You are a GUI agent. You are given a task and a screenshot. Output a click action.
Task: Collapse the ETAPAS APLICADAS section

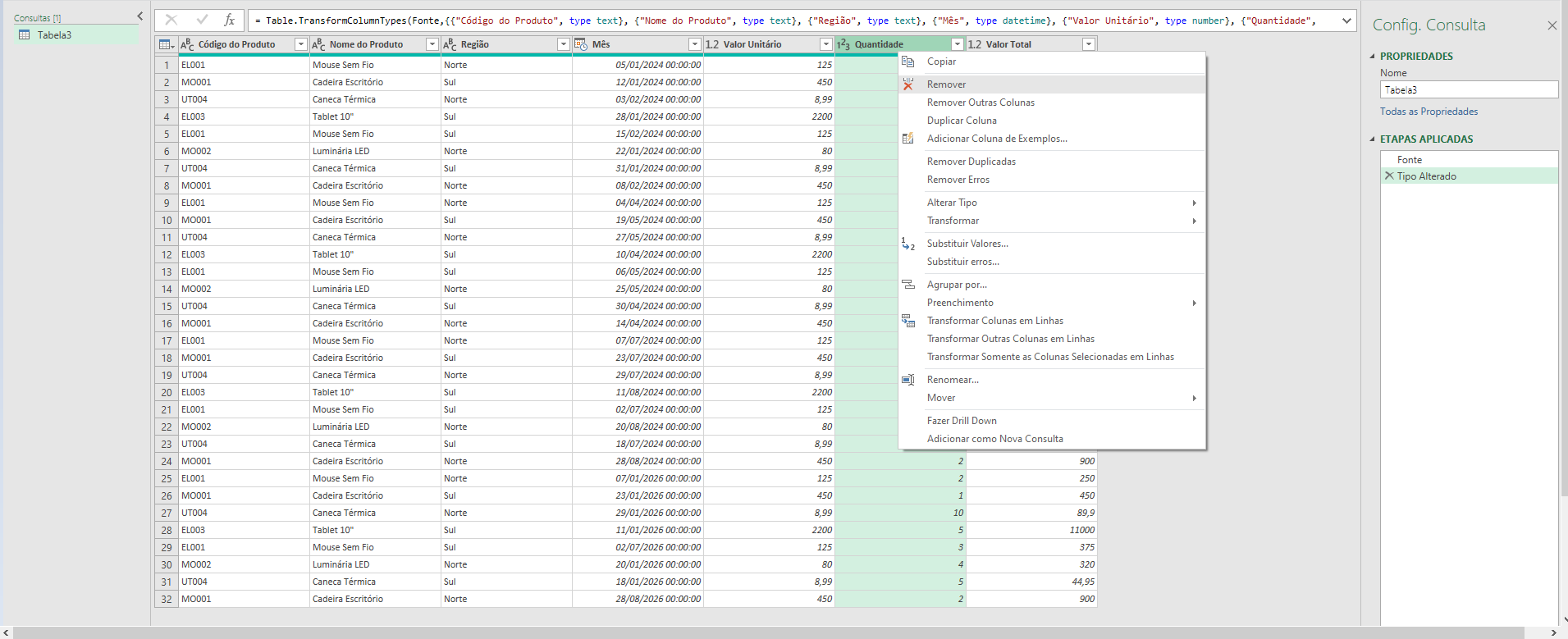coord(1373,139)
